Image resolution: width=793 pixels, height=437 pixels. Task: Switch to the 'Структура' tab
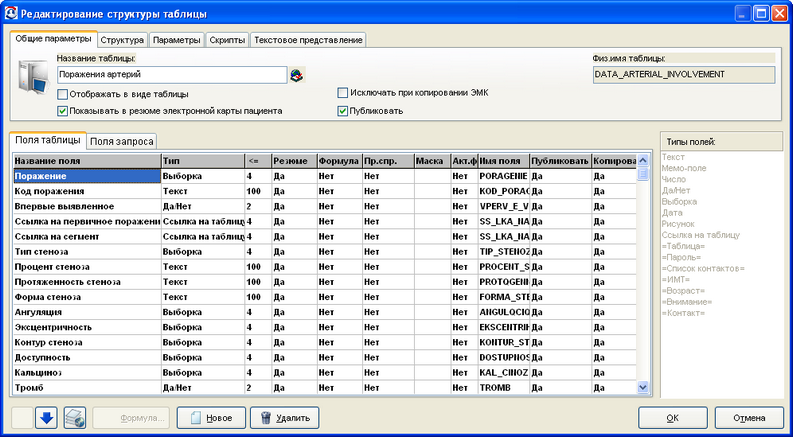coord(122,40)
